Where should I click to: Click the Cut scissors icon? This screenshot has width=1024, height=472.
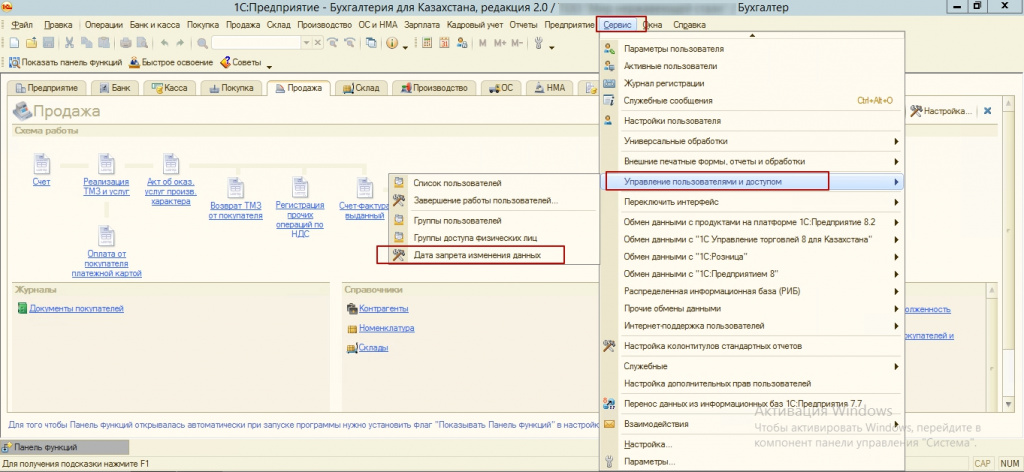pyautogui.click(x=69, y=43)
